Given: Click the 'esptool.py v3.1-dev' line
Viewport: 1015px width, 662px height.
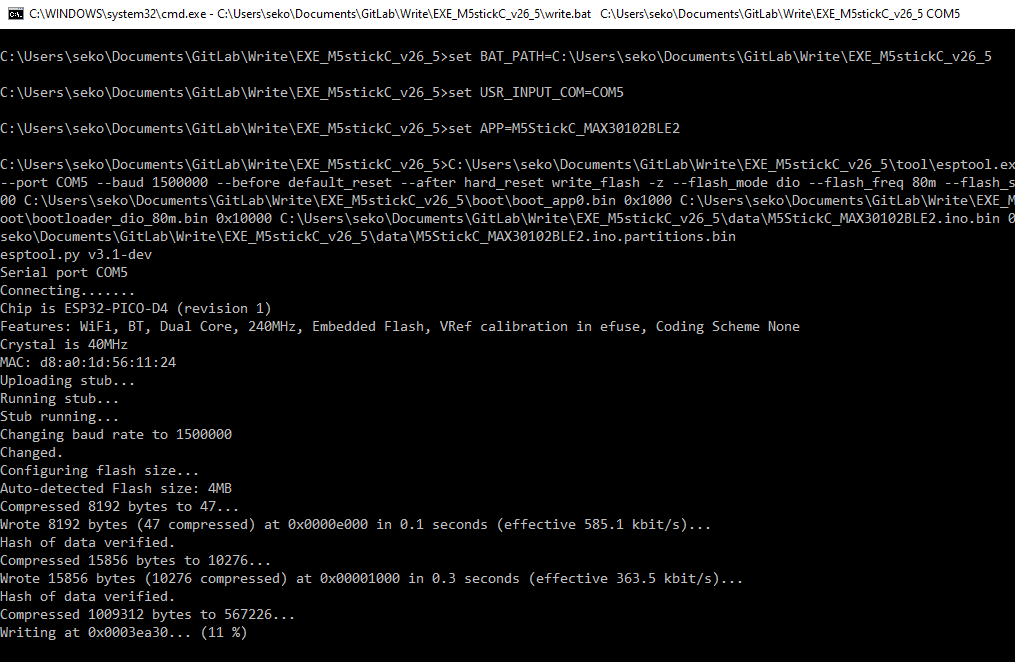Looking at the screenshot, I should point(76,255).
